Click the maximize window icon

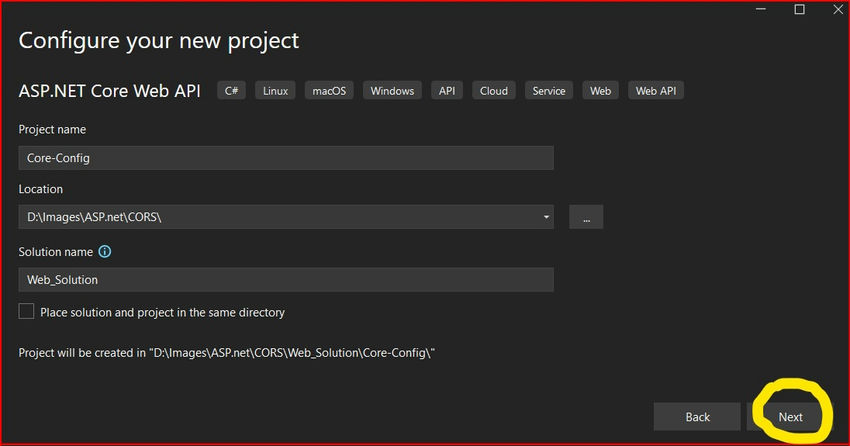click(799, 9)
